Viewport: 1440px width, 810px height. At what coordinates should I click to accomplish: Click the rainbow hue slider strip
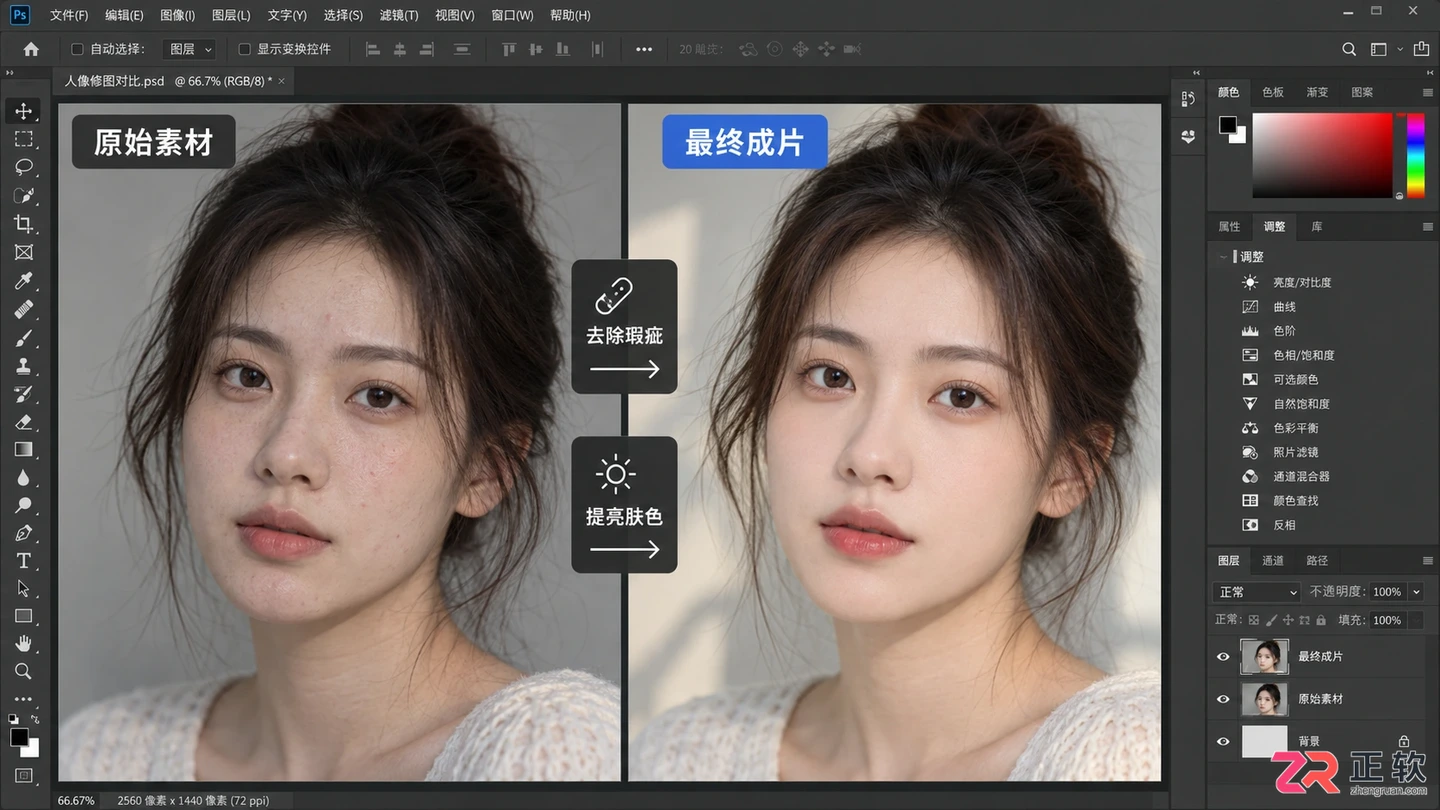tap(1415, 155)
